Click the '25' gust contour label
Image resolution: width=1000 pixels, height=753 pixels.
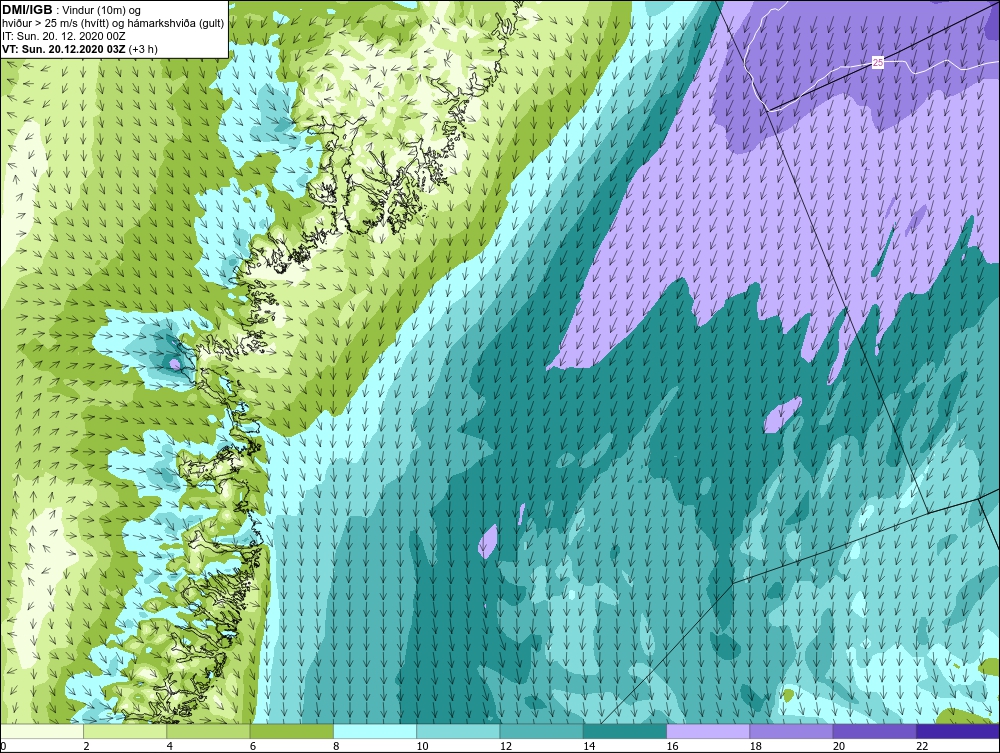tap(878, 62)
